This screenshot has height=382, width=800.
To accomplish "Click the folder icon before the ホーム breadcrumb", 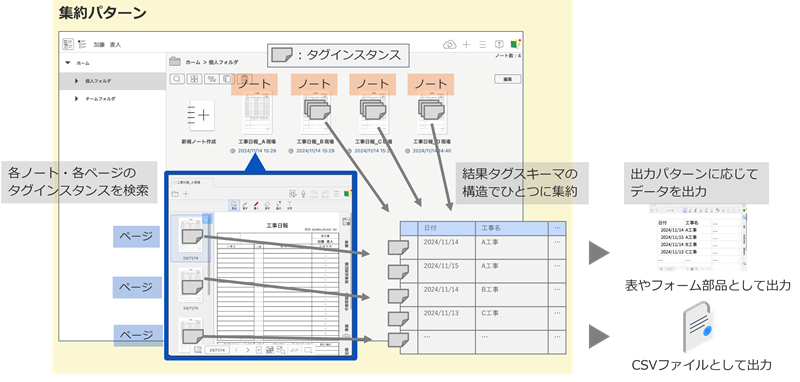I will pos(175,62).
